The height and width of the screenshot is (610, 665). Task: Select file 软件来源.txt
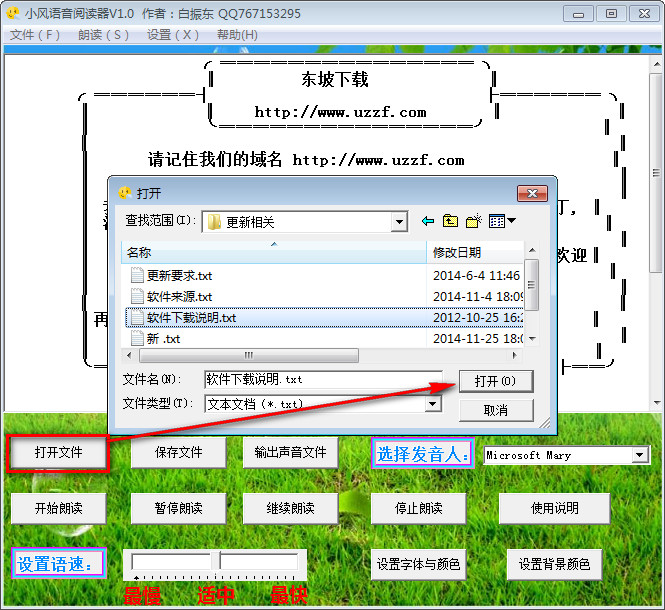click(179, 297)
